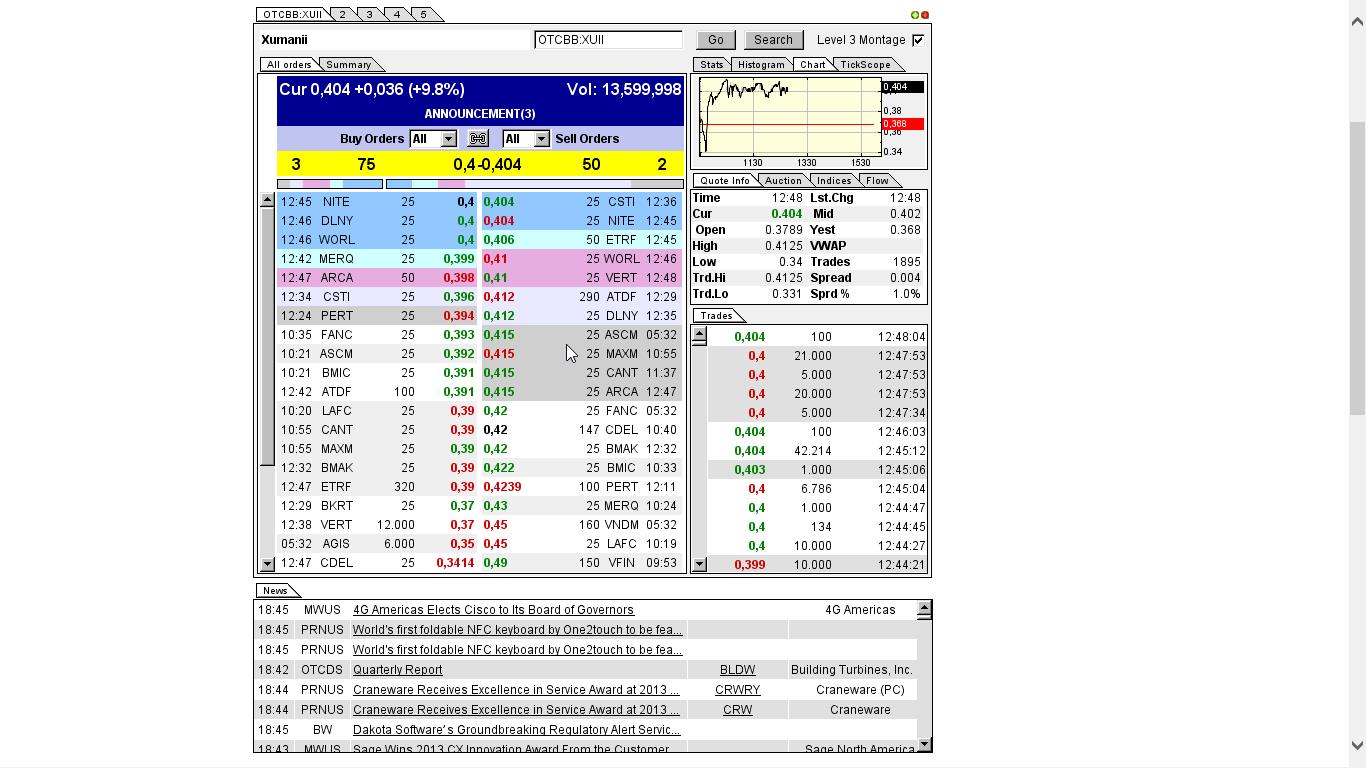
Task: Open the Auction tab
Action: pos(783,181)
